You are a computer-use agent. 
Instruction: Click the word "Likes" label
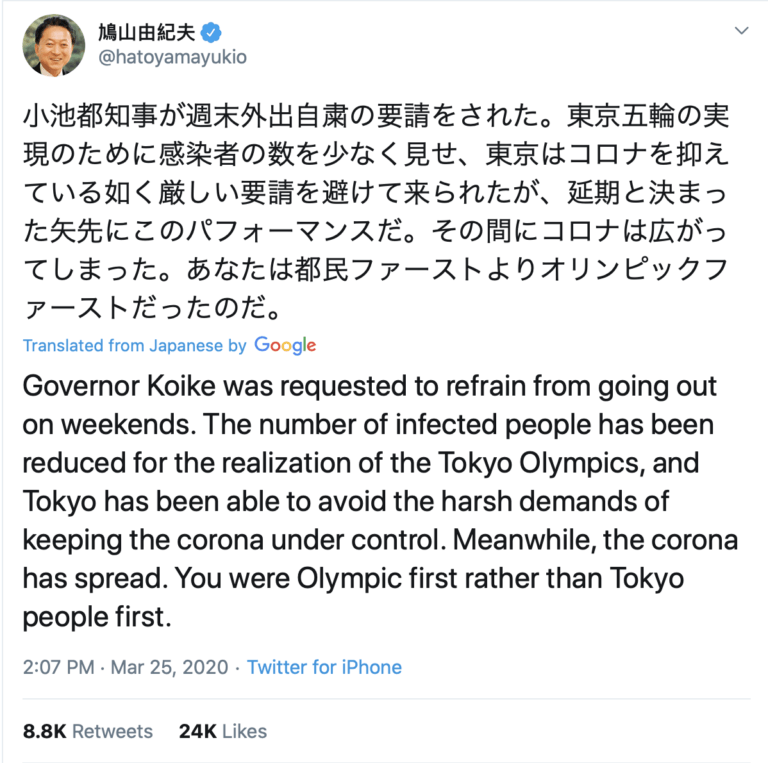point(244,731)
